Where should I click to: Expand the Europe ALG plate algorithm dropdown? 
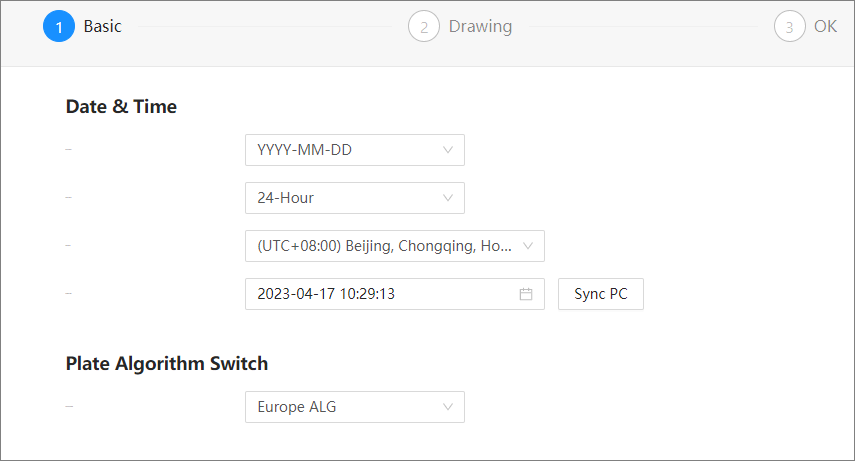click(x=355, y=407)
